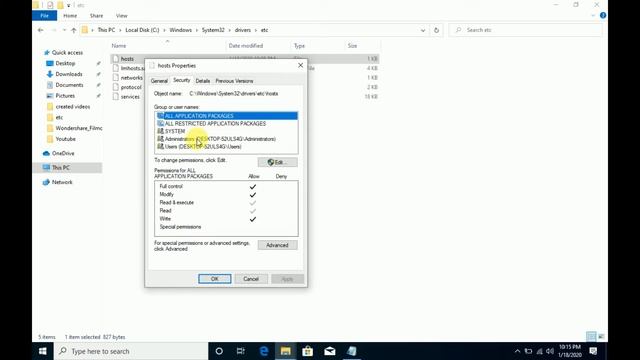The height and width of the screenshot is (360, 640).
Task: Open OneDrive in navigation pane
Action: tap(63, 153)
